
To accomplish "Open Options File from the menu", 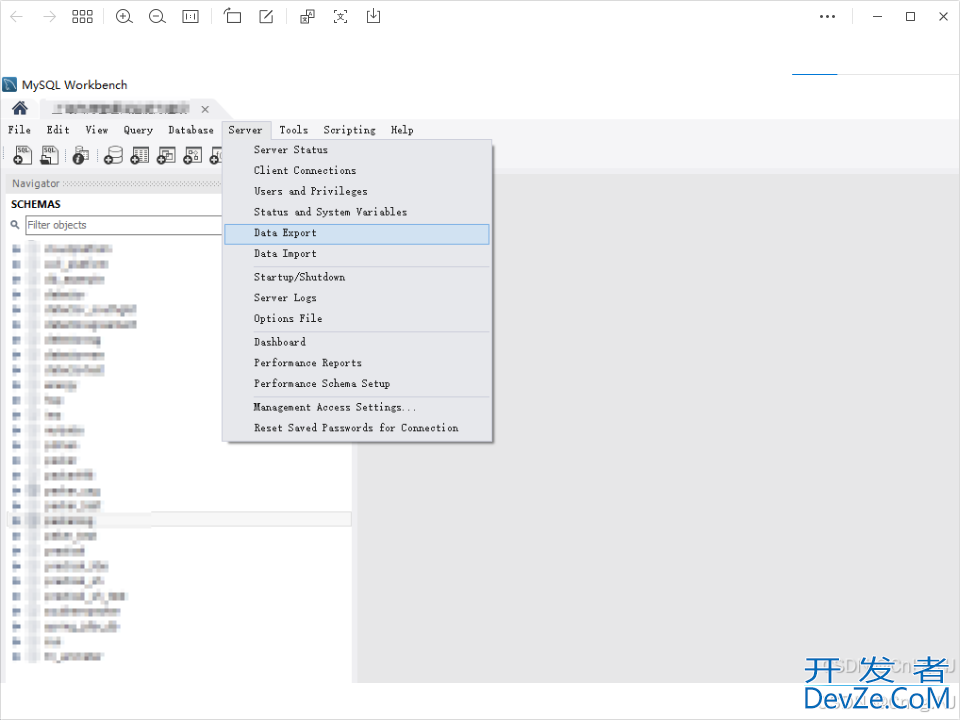I will [357, 319].
